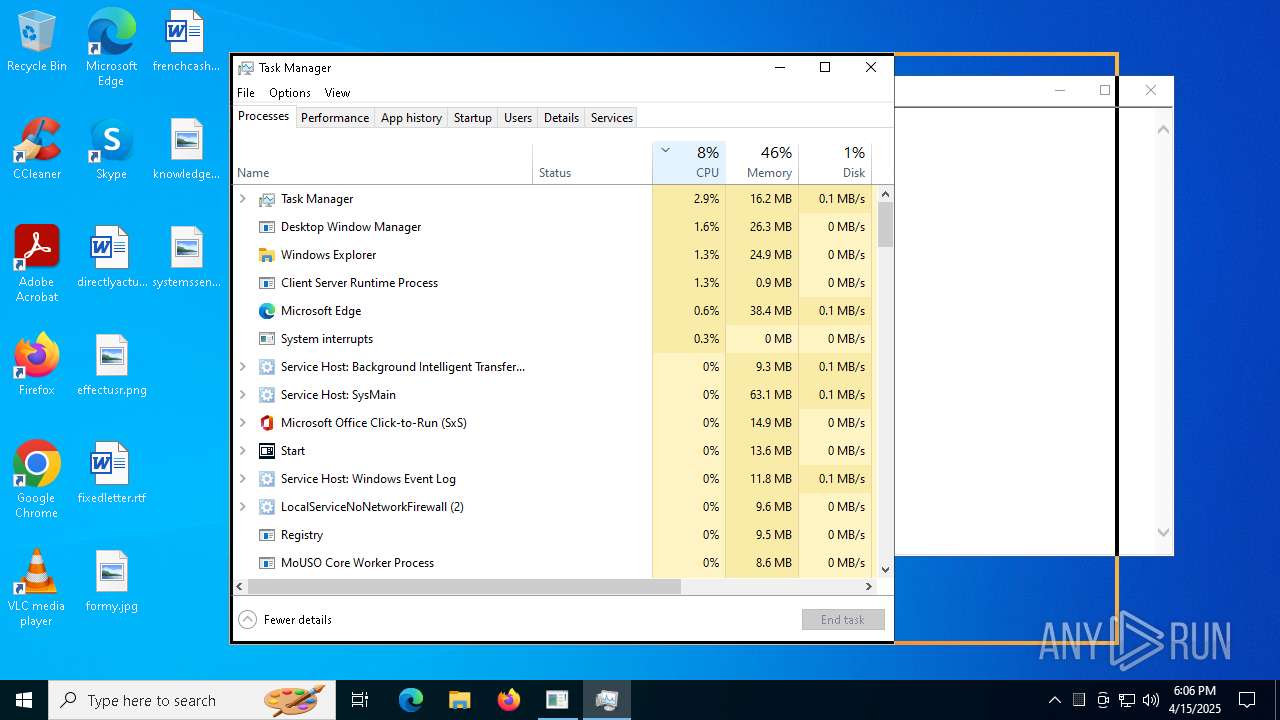Click the Task Manager process icon

click(x=267, y=199)
